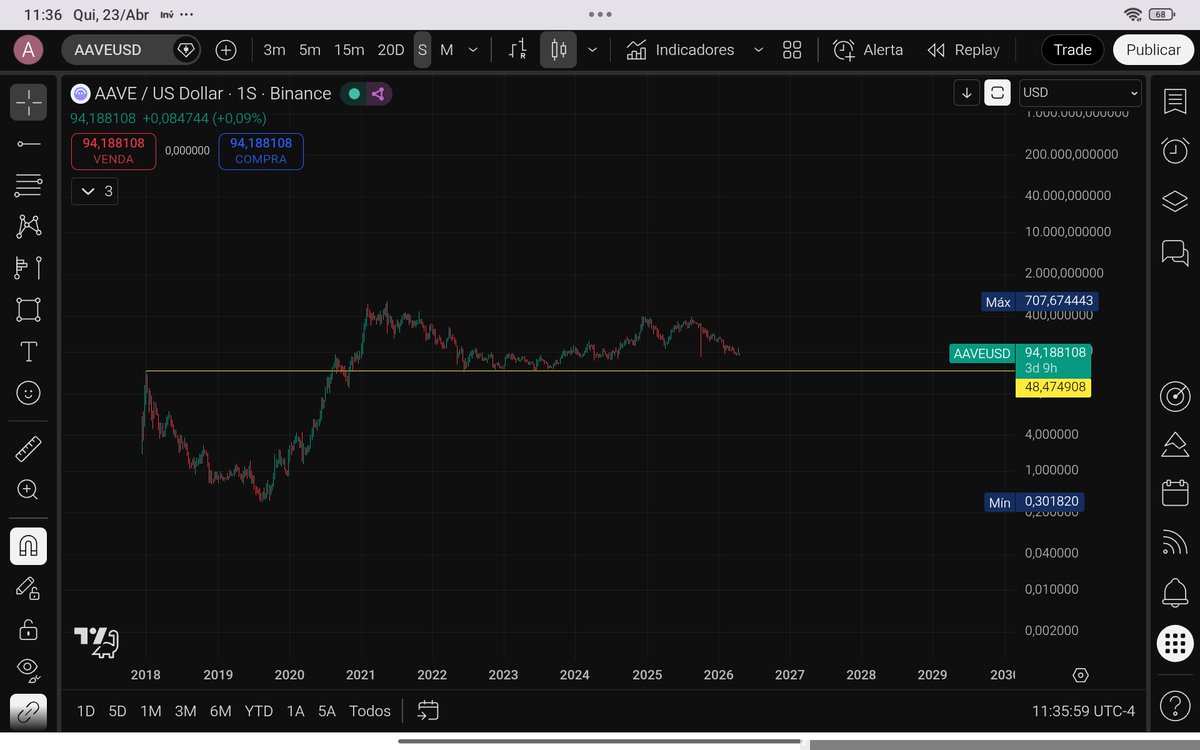Open the notifications bell

point(1175,592)
